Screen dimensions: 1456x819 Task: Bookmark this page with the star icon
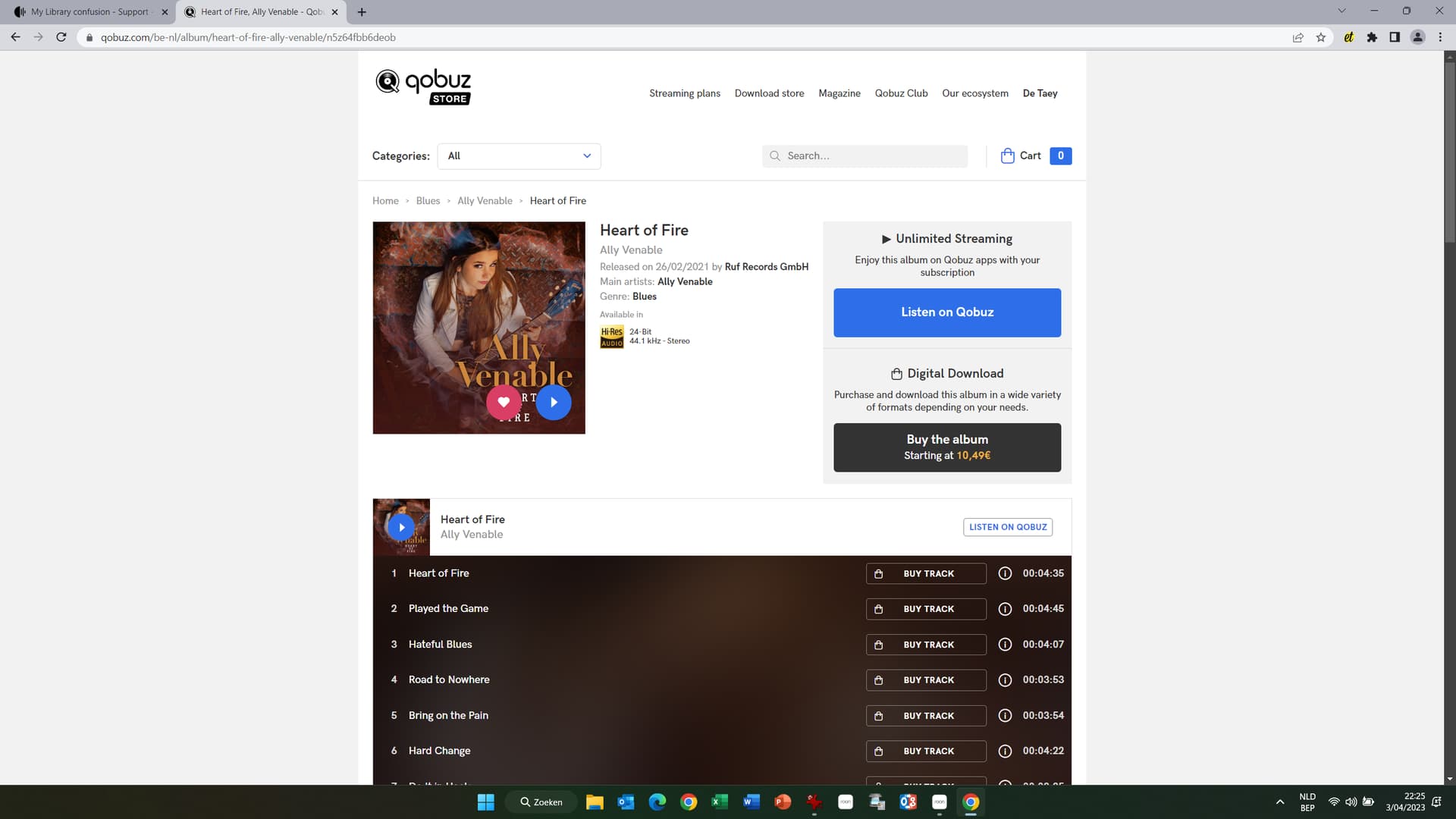pos(1321,37)
